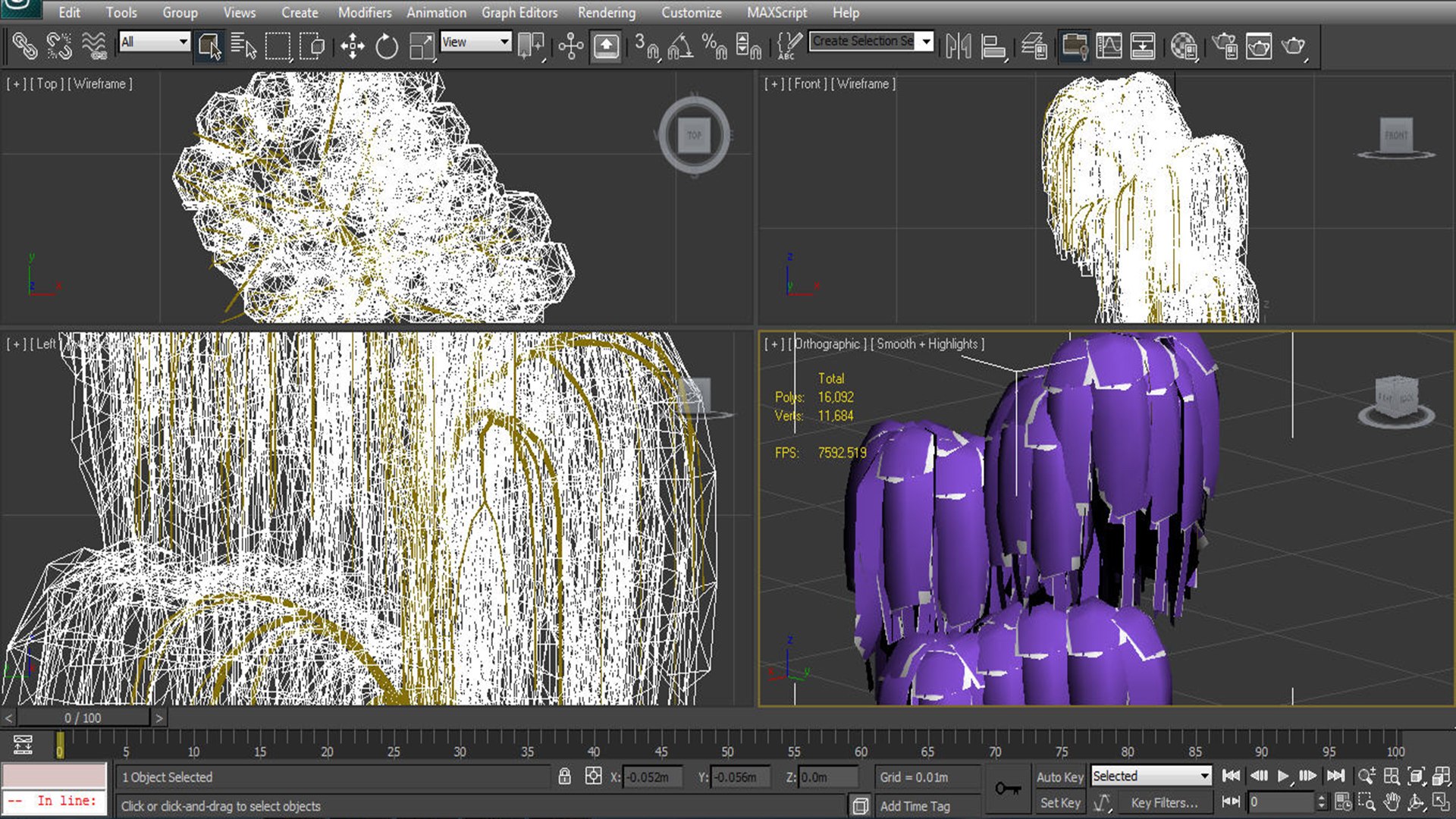
Task: Select the Select and Uniform Scale tool
Action: click(x=422, y=46)
